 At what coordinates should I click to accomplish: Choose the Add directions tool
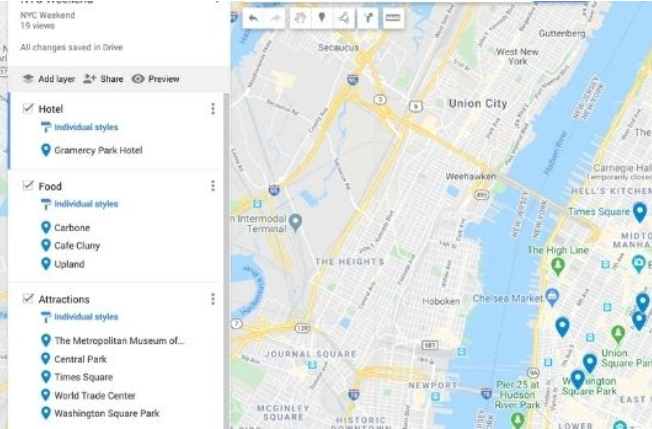click(368, 18)
